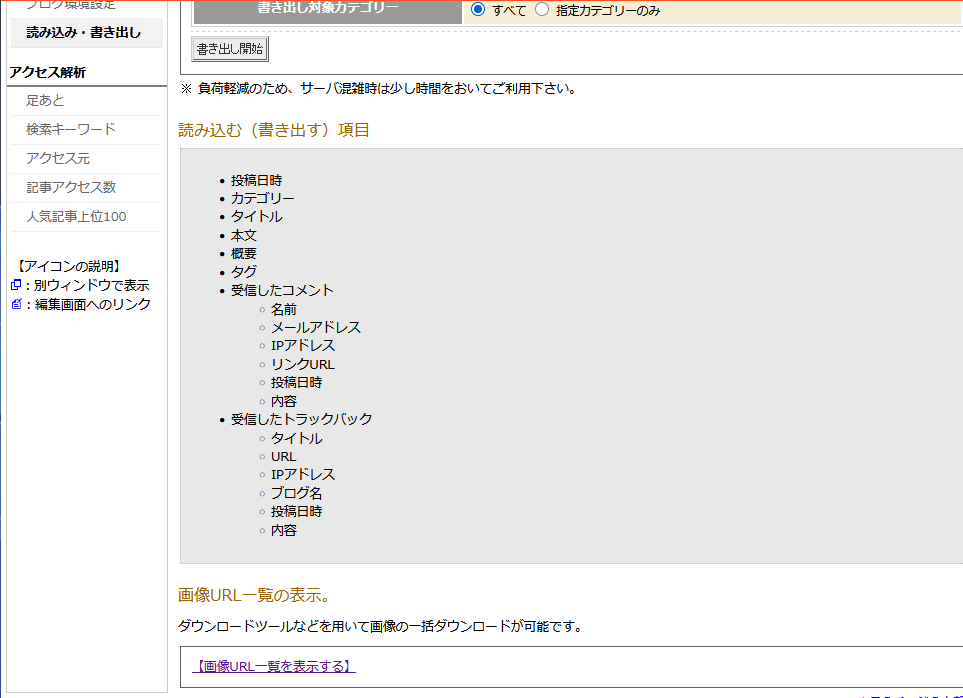
Task: Open アクセス元 in the sidebar
Action: tap(58, 158)
